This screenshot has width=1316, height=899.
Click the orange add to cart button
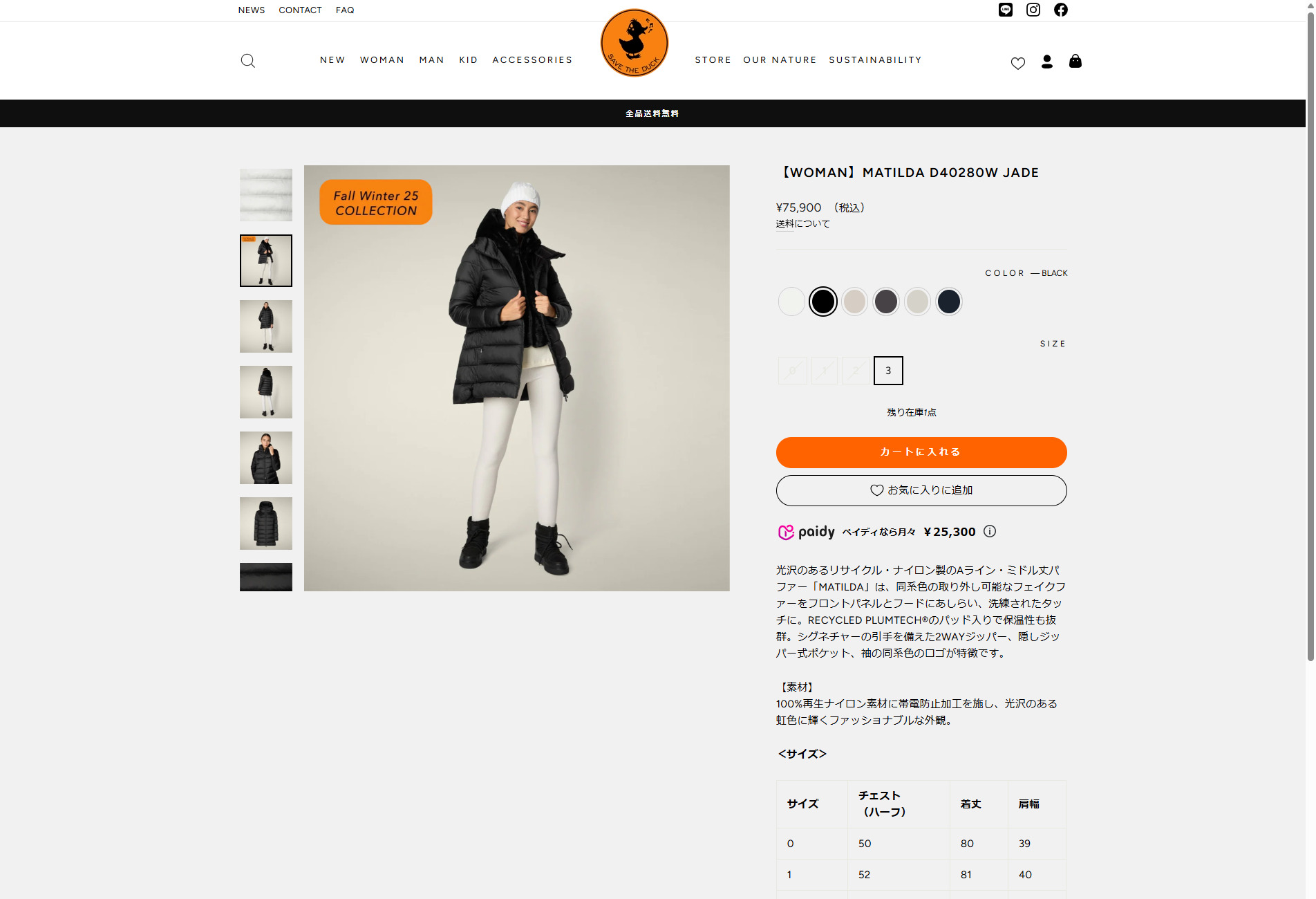pyautogui.click(x=921, y=452)
